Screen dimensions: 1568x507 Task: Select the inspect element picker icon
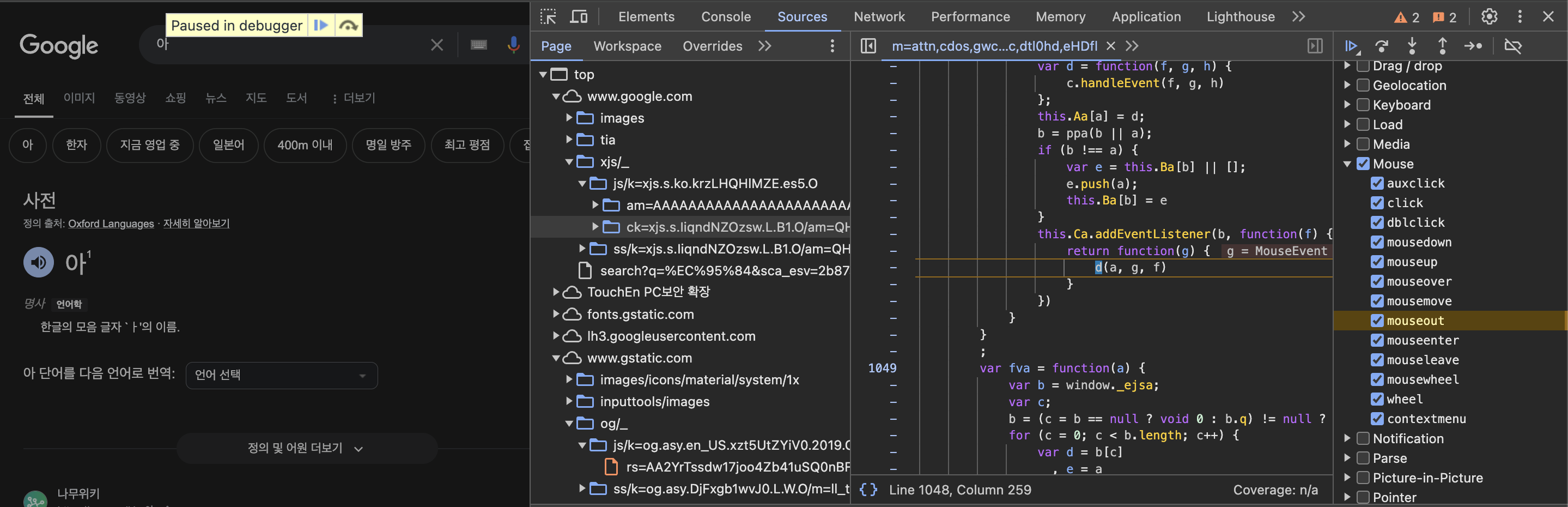[x=548, y=16]
